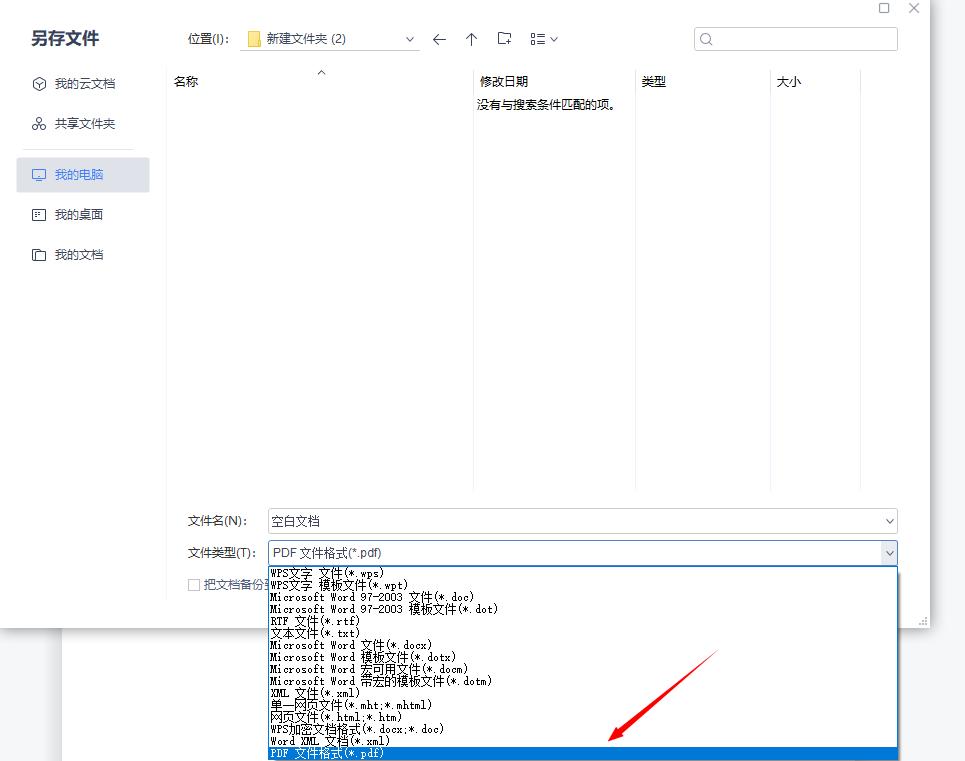Open the 位置 location dropdown

tap(409, 39)
